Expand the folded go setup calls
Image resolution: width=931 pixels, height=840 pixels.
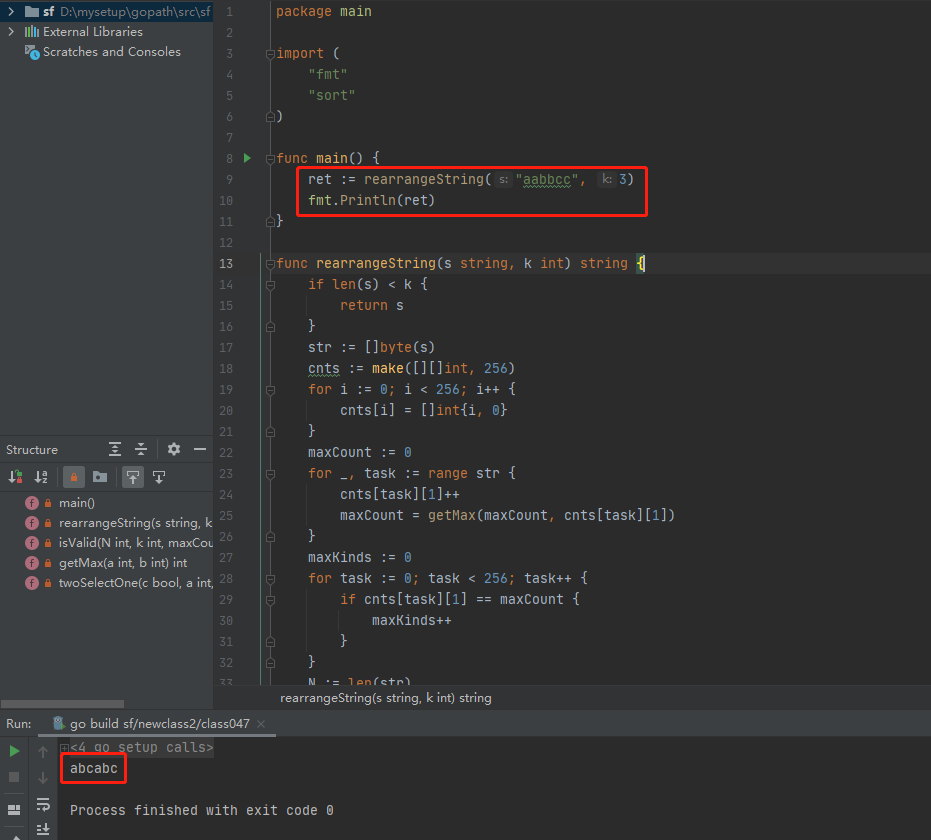[64, 747]
